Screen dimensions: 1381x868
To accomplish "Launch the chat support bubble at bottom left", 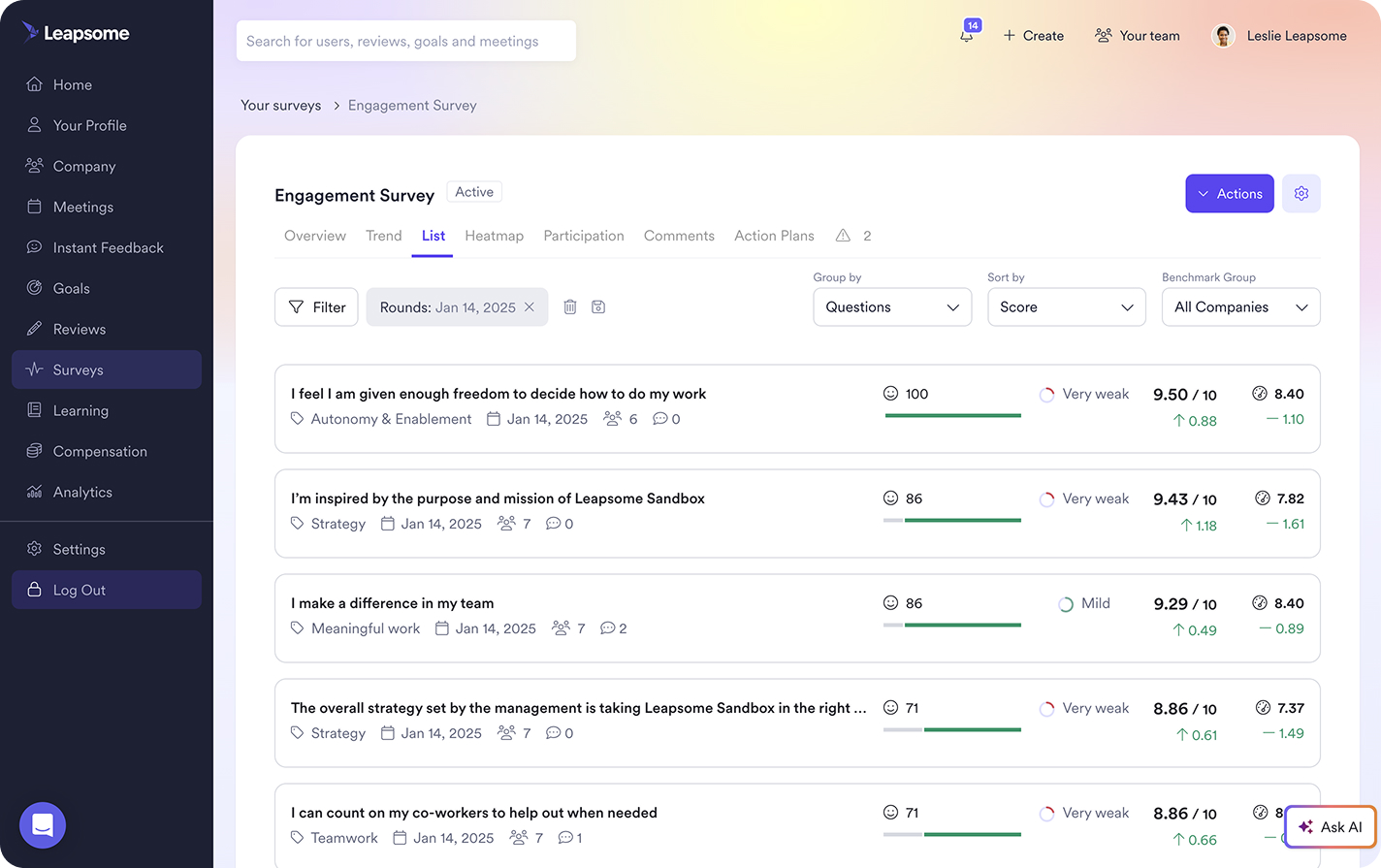I will tap(42, 824).
